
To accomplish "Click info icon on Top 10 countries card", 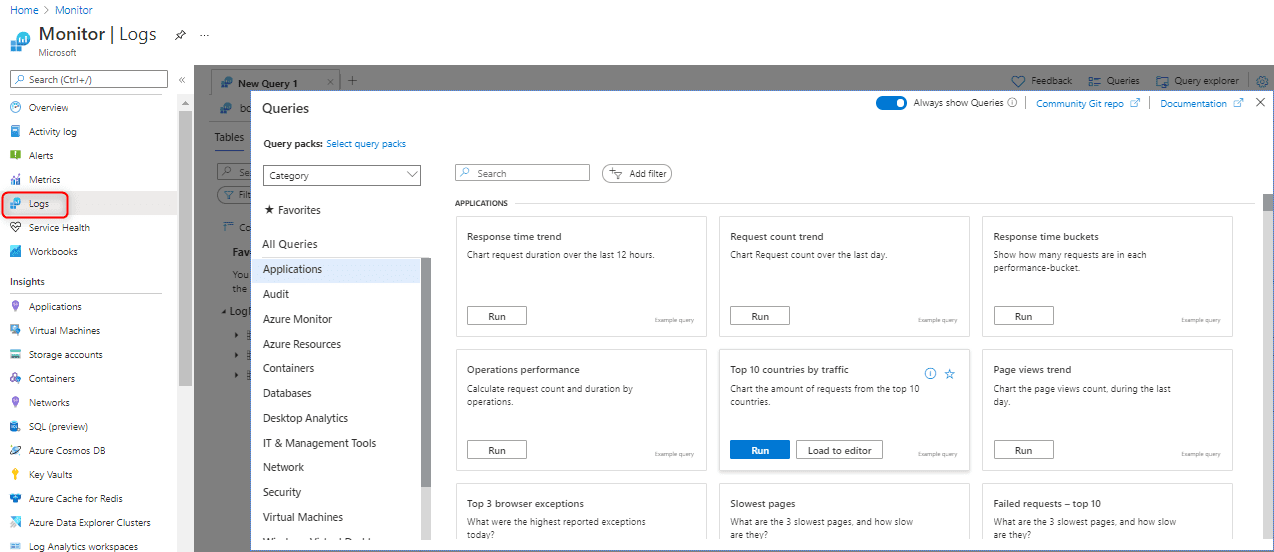I will 930,373.
